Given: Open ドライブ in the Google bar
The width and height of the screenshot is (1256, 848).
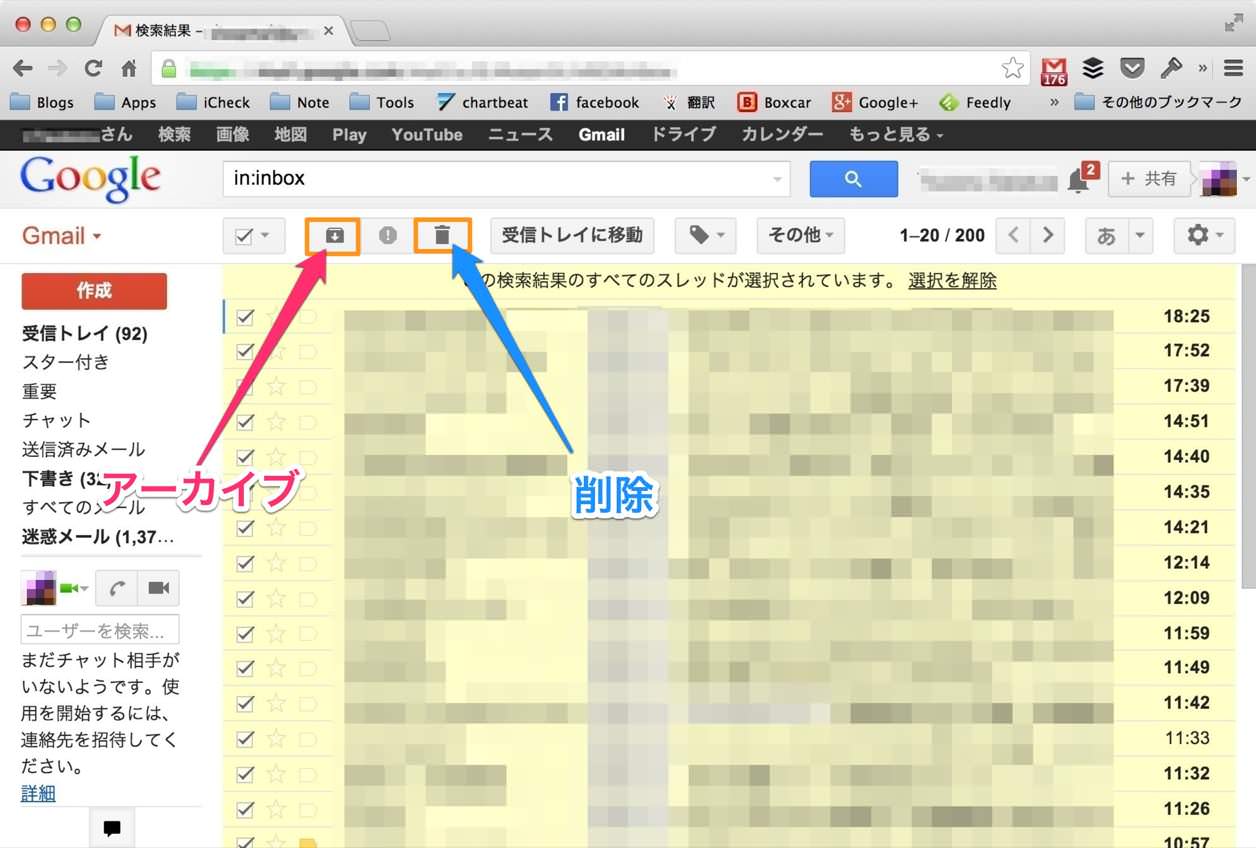Looking at the screenshot, I should pyautogui.click(x=683, y=134).
